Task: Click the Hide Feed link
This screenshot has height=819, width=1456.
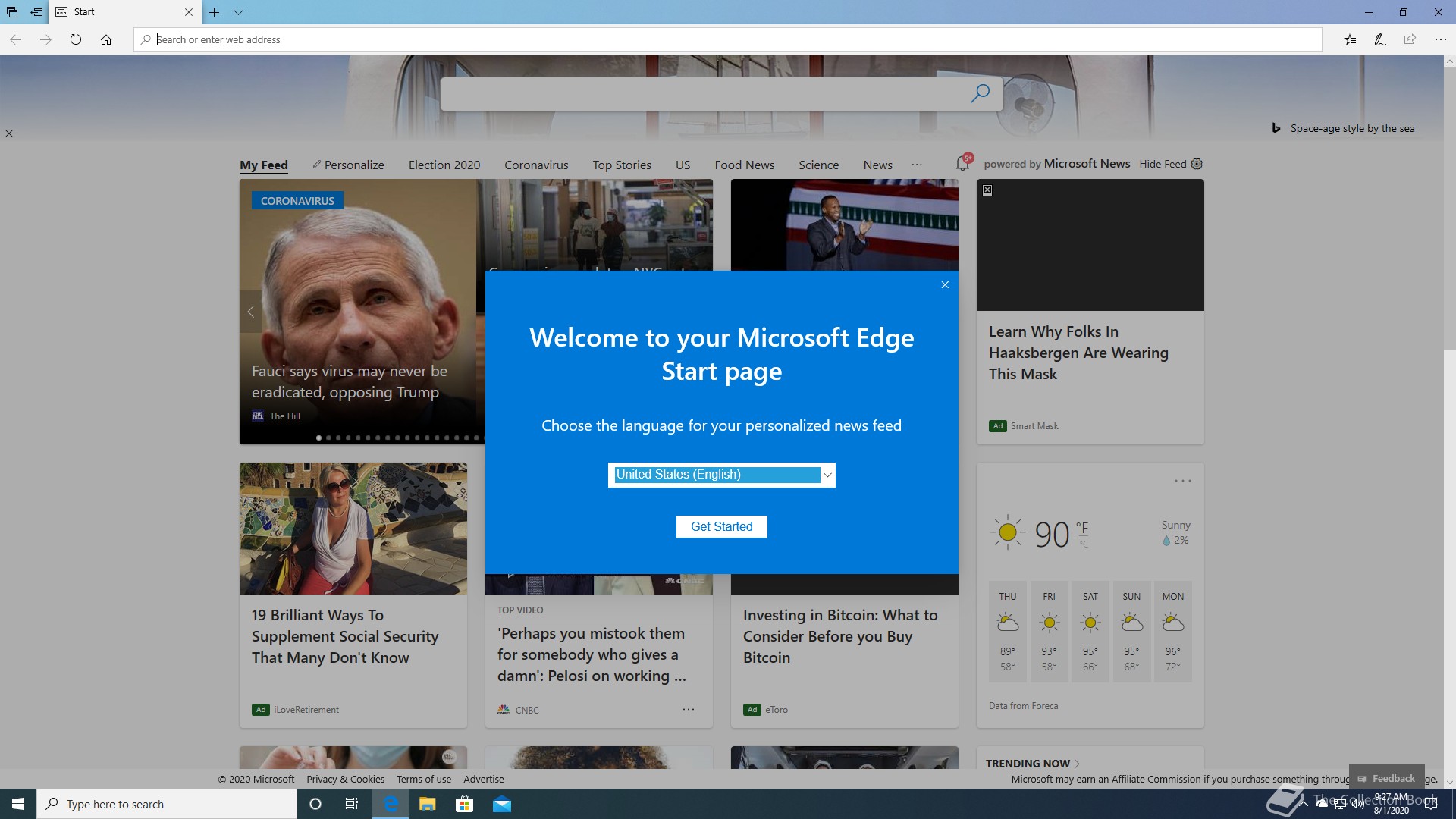Action: coord(1163,164)
